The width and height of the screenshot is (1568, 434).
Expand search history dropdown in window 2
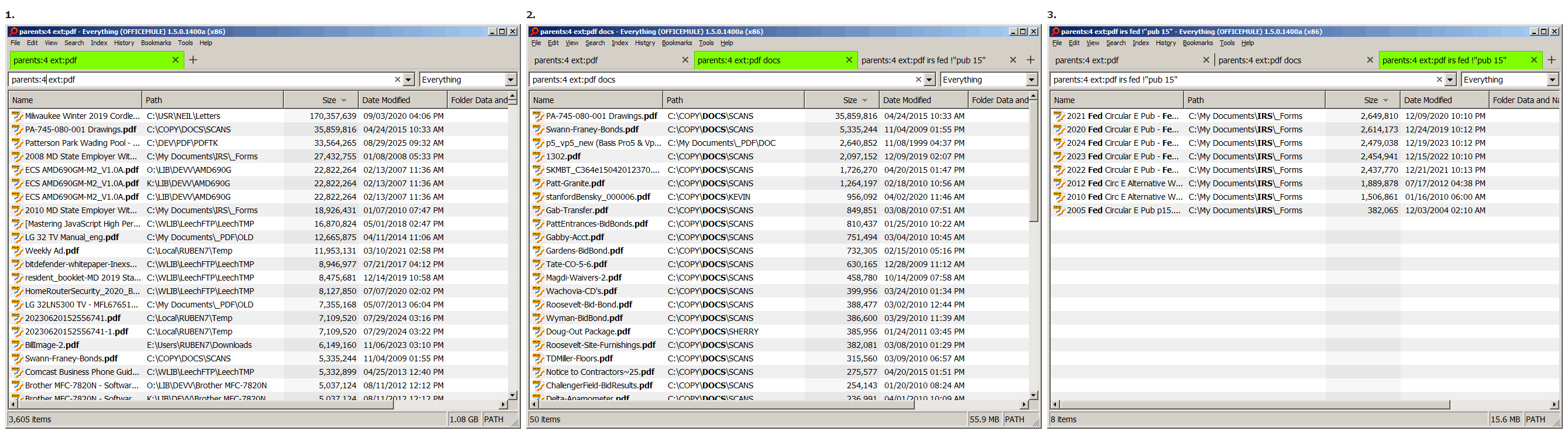pos(929,79)
